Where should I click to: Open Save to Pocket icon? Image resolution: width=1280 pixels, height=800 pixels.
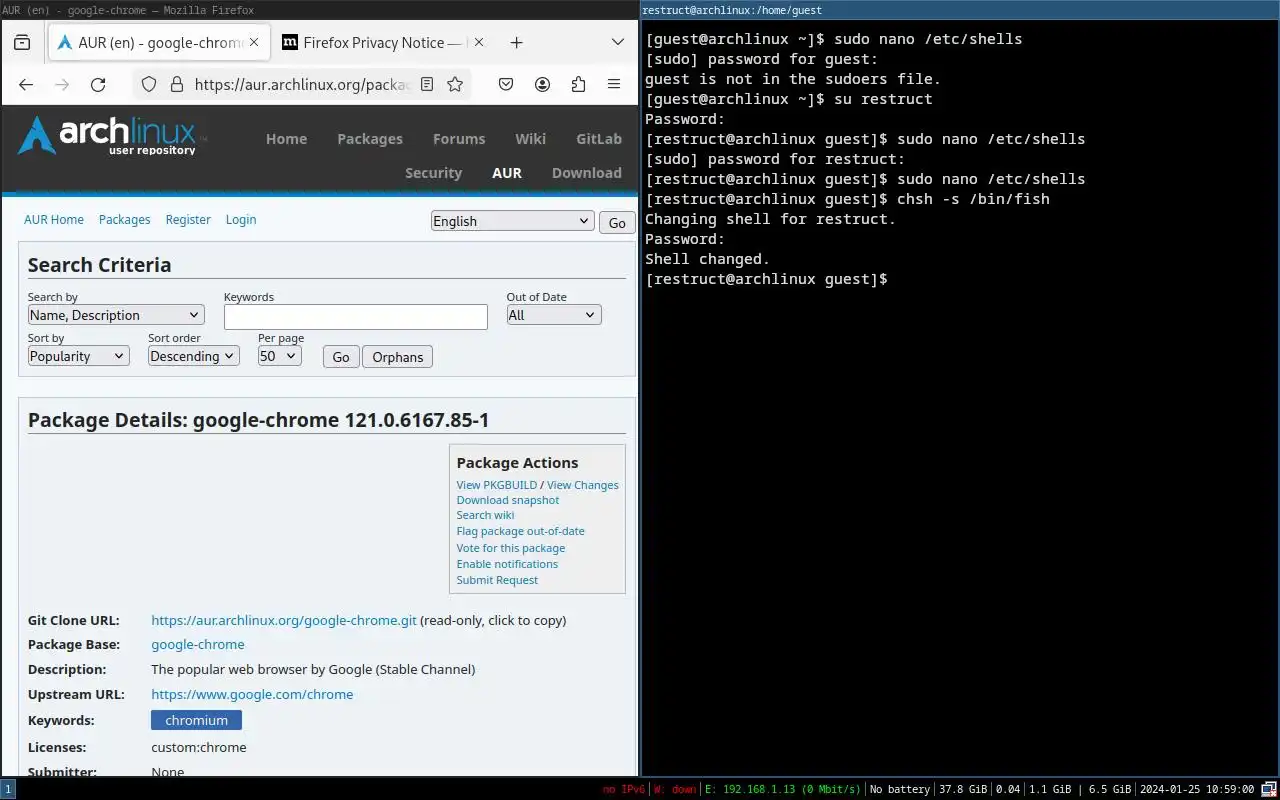(506, 85)
